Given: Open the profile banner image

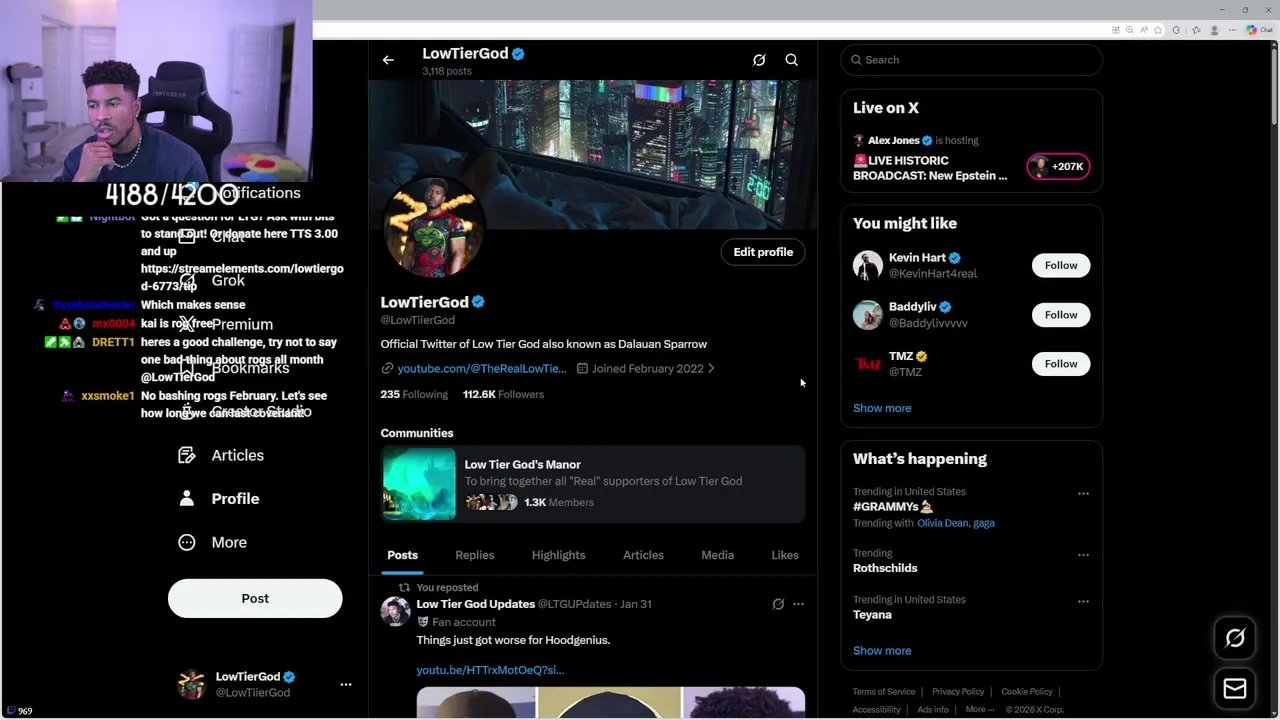Looking at the screenshot, I should coord(593,155).
